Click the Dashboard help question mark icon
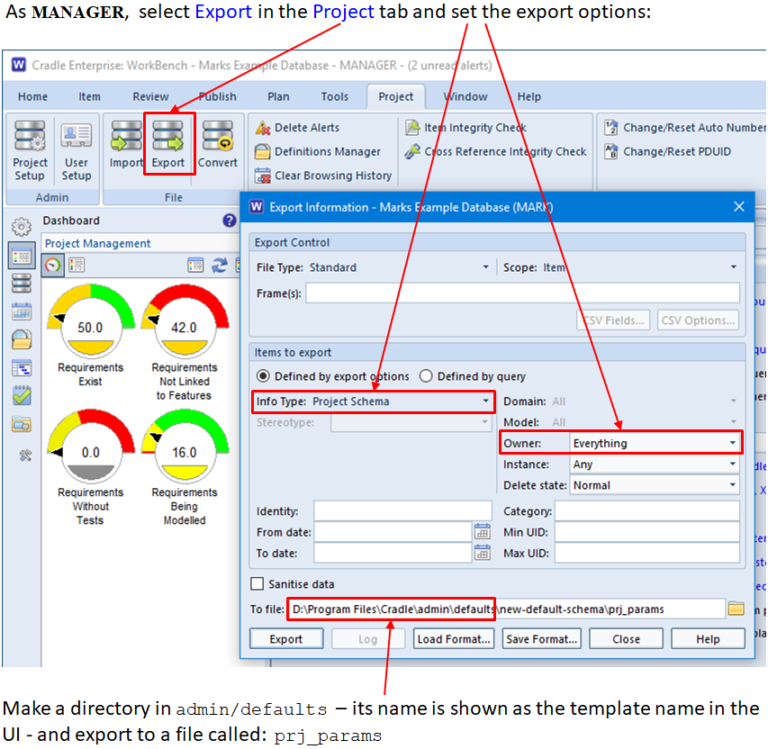This screenshot has width=768, height=749. pyautogui.click(x=229, y=221)
